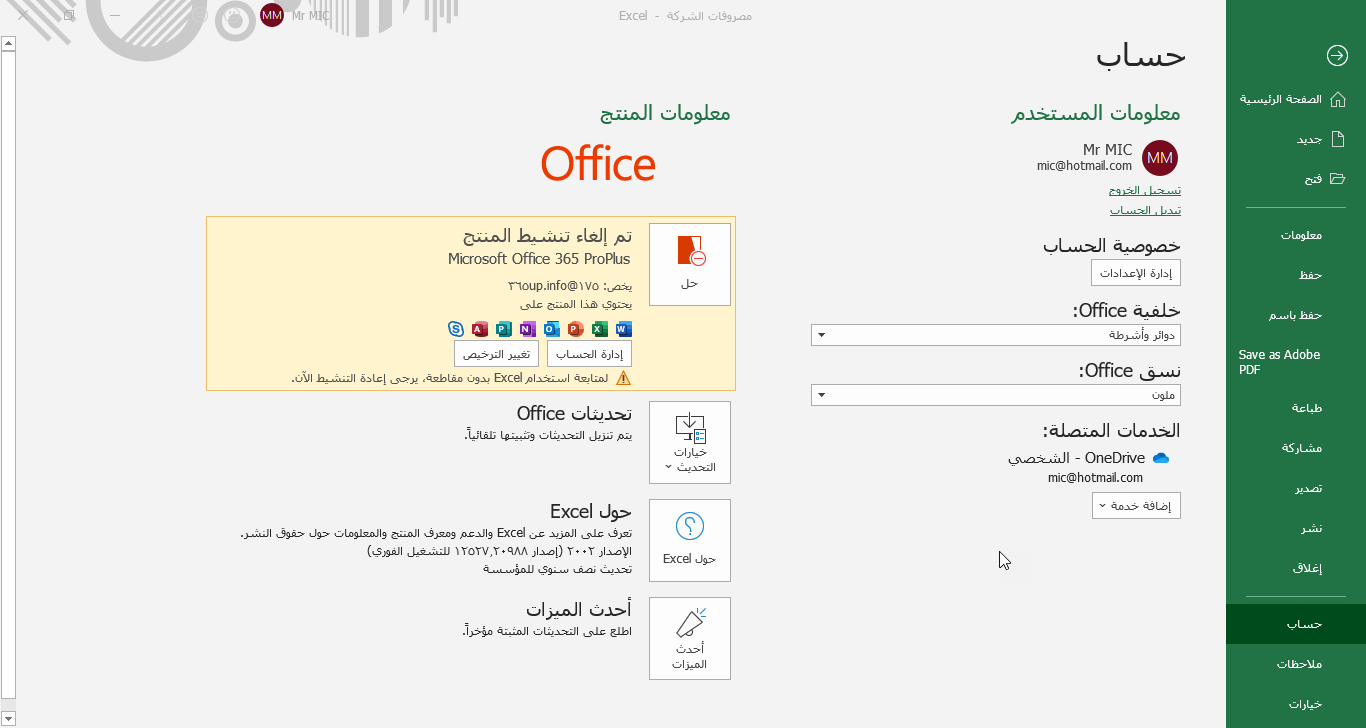This screenshot has height=728, width=1366.
Task: Click the Publisher app icon
Action: pyautogui.click(x=504, y=329)
